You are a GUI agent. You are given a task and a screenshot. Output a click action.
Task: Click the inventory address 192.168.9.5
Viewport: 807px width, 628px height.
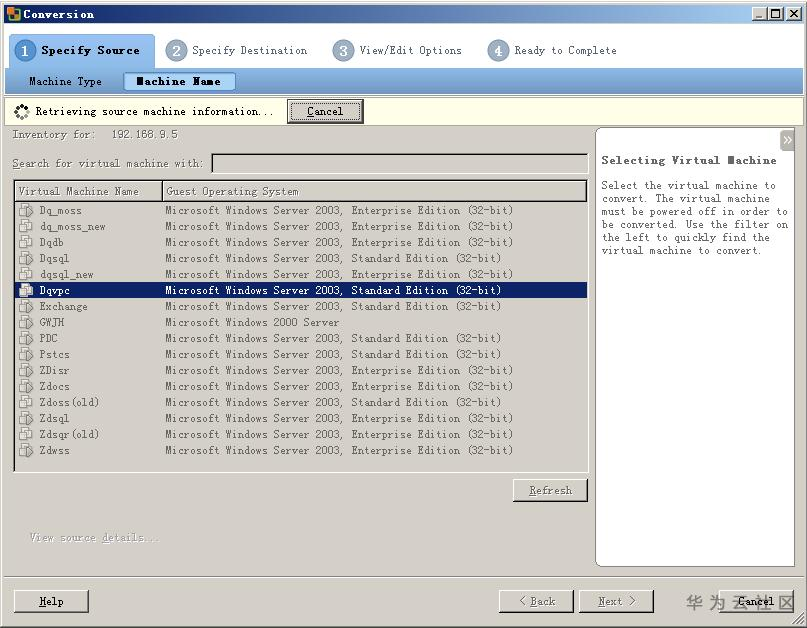145,134
